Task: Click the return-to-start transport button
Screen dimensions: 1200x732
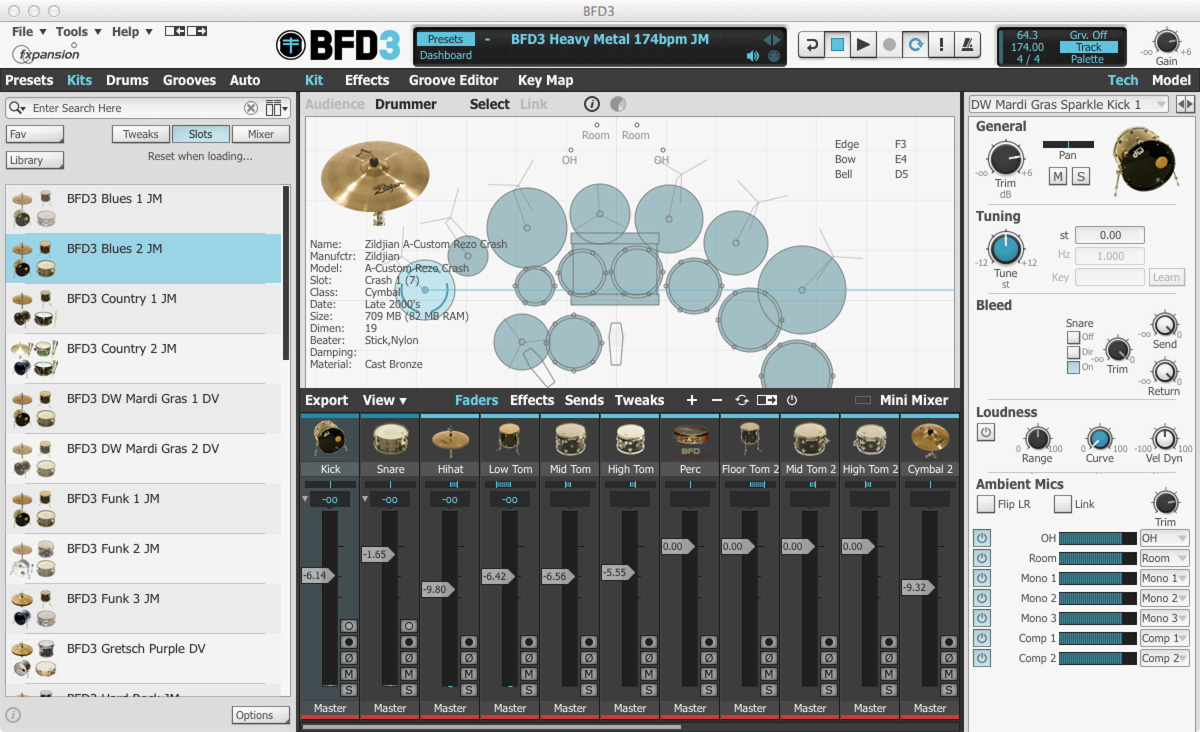Action: point(811,45)
